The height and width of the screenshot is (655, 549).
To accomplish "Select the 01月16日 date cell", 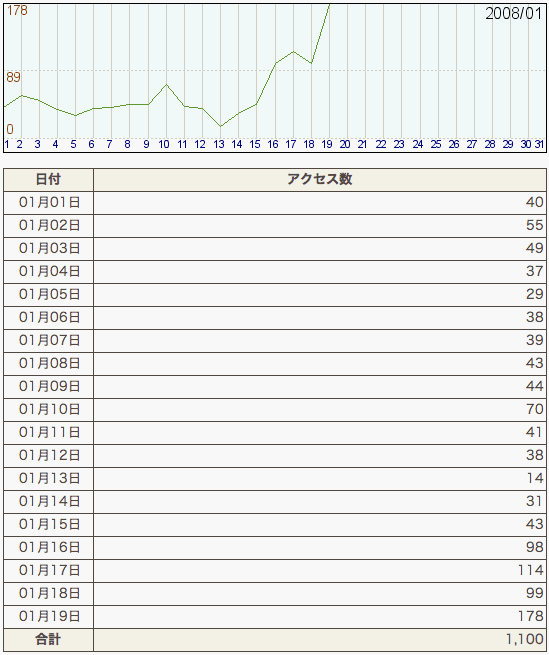I will 48,547.
